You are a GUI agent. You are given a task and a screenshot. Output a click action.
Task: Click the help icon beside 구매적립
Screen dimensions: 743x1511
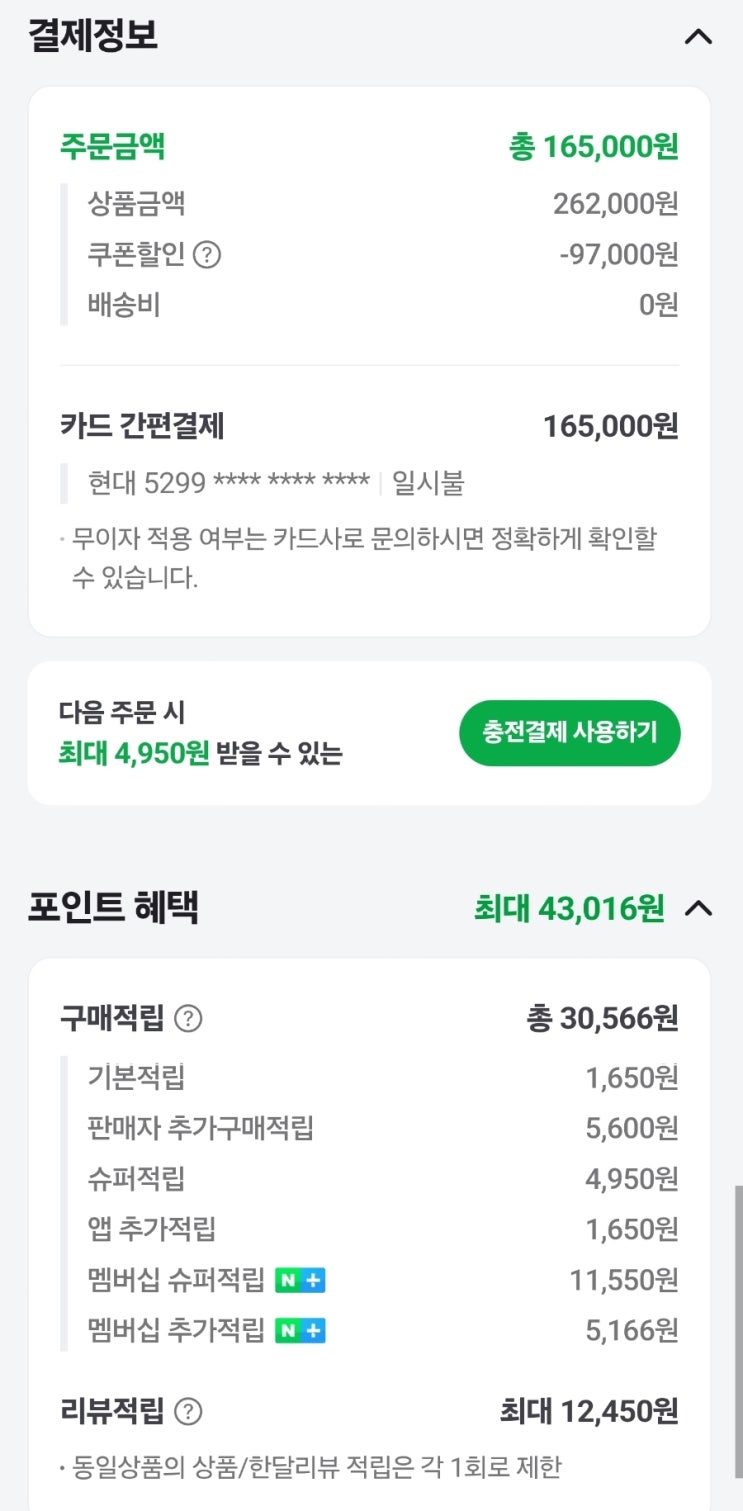[x=188, y=1019]
